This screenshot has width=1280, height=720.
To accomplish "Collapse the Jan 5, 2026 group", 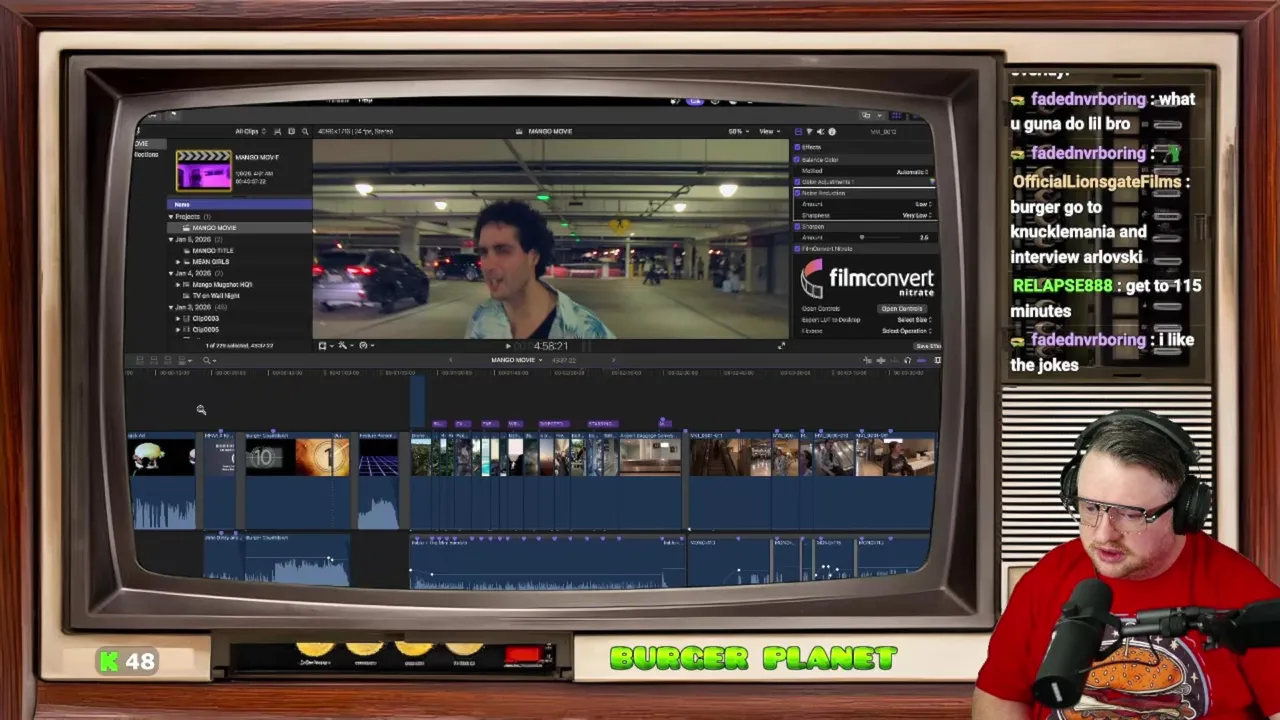I will 171,240.
